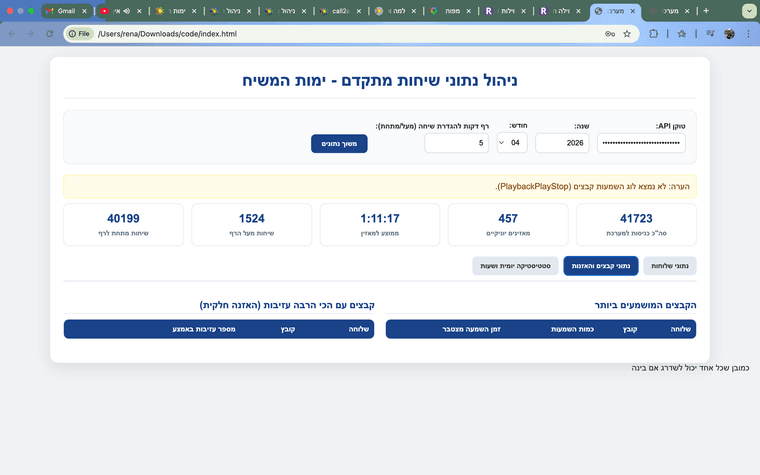
Task: Go forward in browser history
Action: [x=31, y=33]
